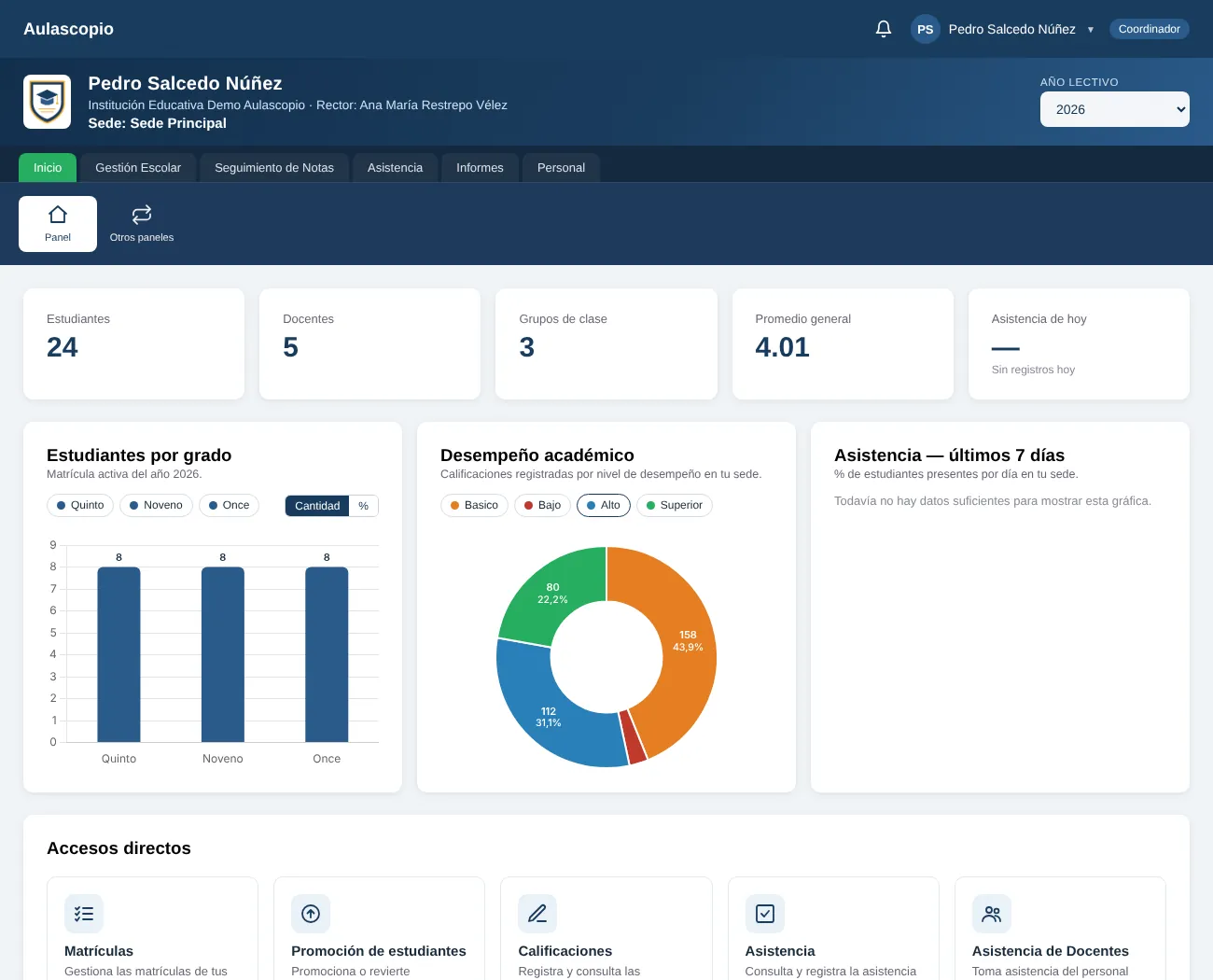
Task: Click the 'Sede: Sede Principal' text
Action: [x=158, y=123]
